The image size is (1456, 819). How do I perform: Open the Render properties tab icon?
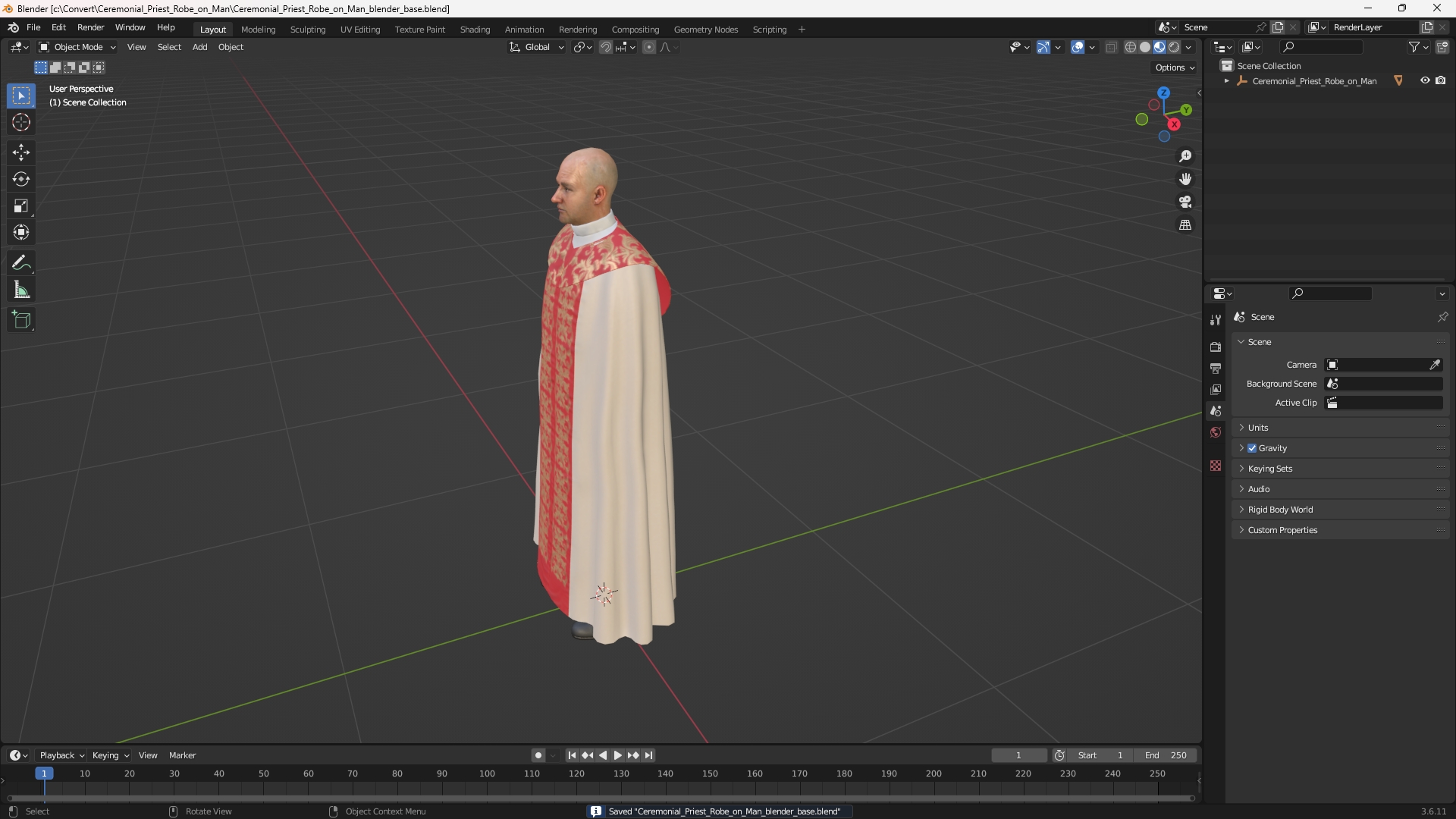pyautogui.click(x=1216, y=347)
